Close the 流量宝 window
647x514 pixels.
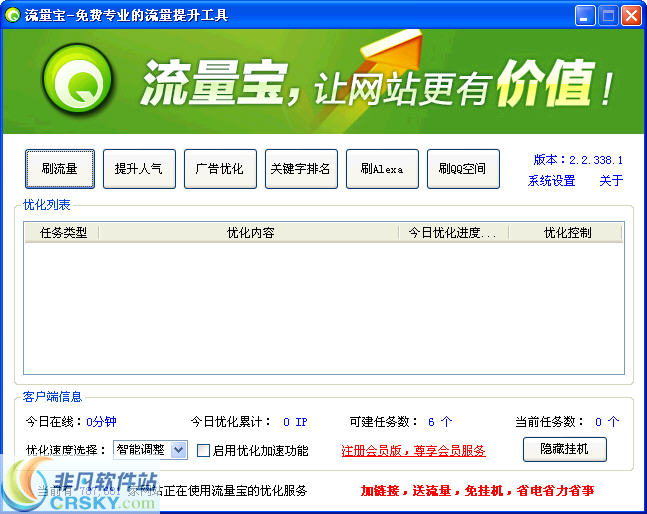631,16
